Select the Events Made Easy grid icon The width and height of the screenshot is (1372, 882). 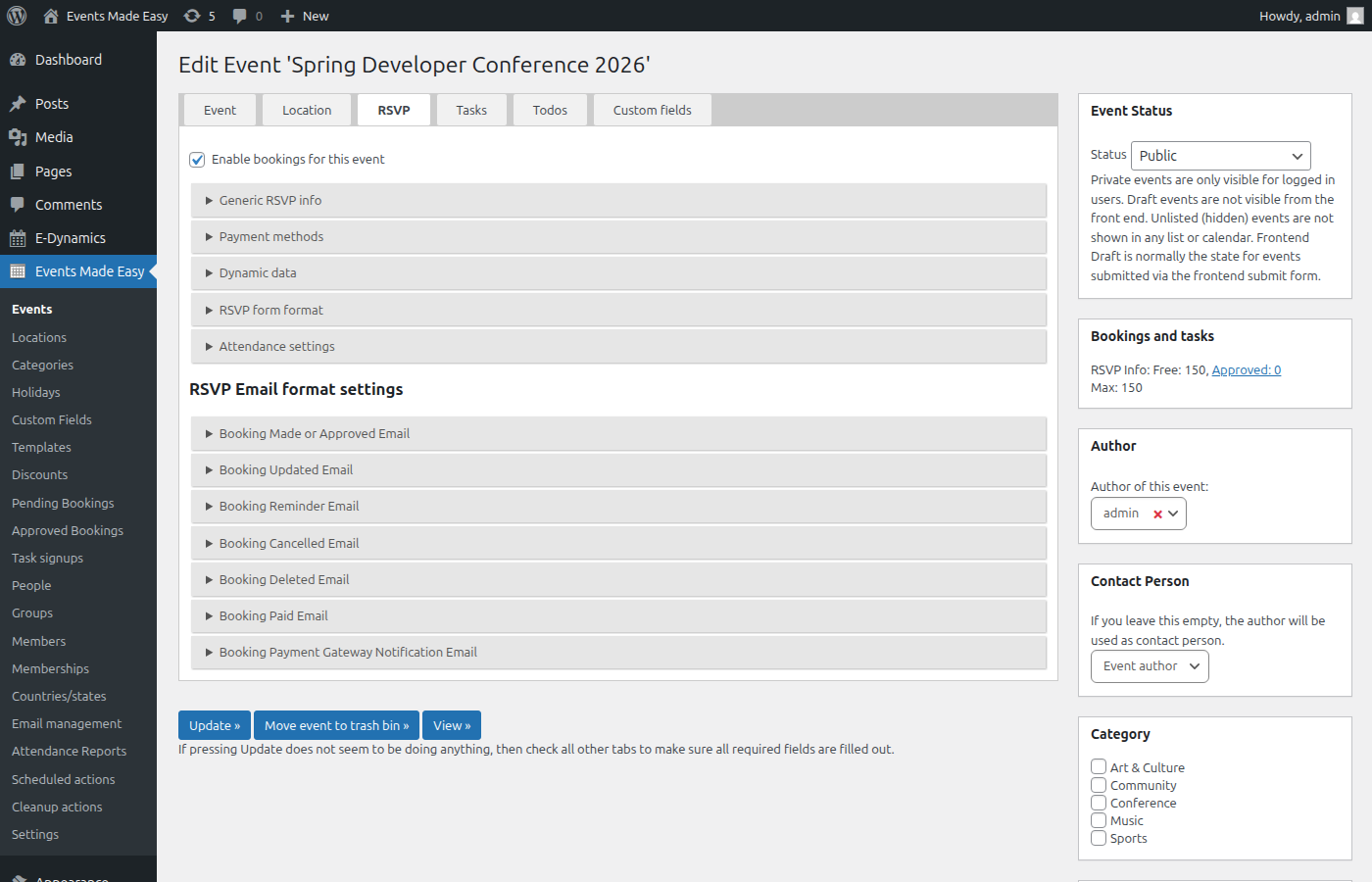(18, 270)
